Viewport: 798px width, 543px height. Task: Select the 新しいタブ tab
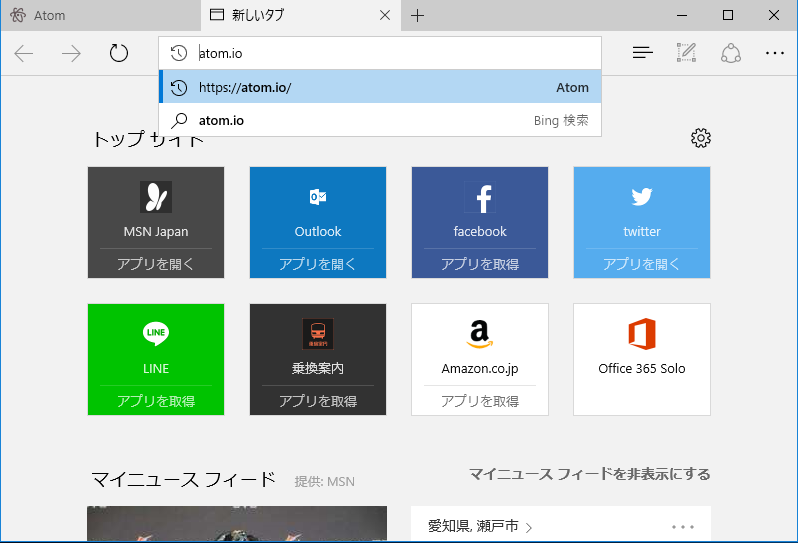pyautogui.click(x=300, y=15)
